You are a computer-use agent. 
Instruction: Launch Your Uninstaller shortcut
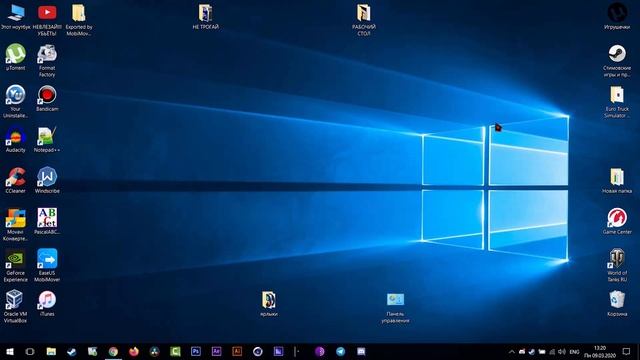pyautogui.click(x=16, y=101)
